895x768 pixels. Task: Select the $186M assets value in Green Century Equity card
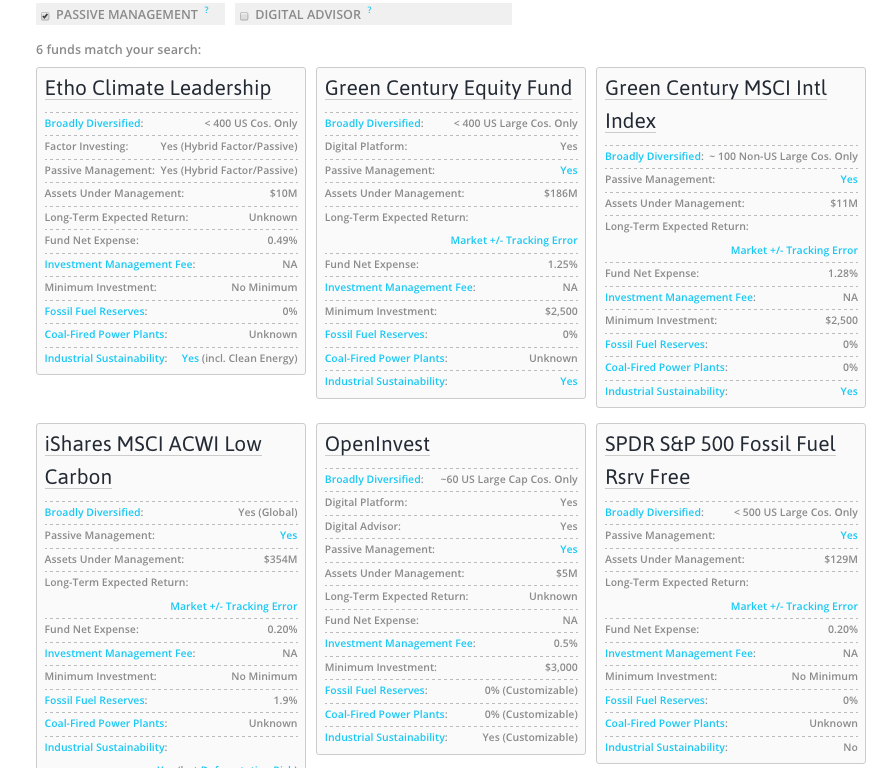(561, 193)
